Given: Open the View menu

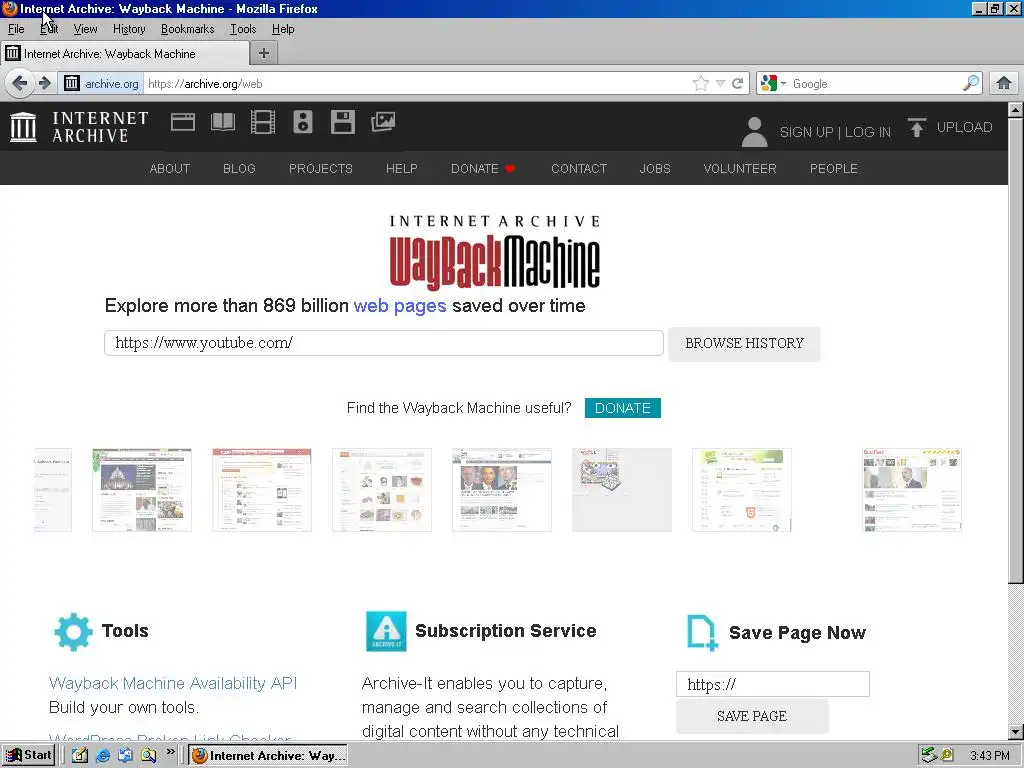Looking at the screenshot, I should [x=85, y=29].
